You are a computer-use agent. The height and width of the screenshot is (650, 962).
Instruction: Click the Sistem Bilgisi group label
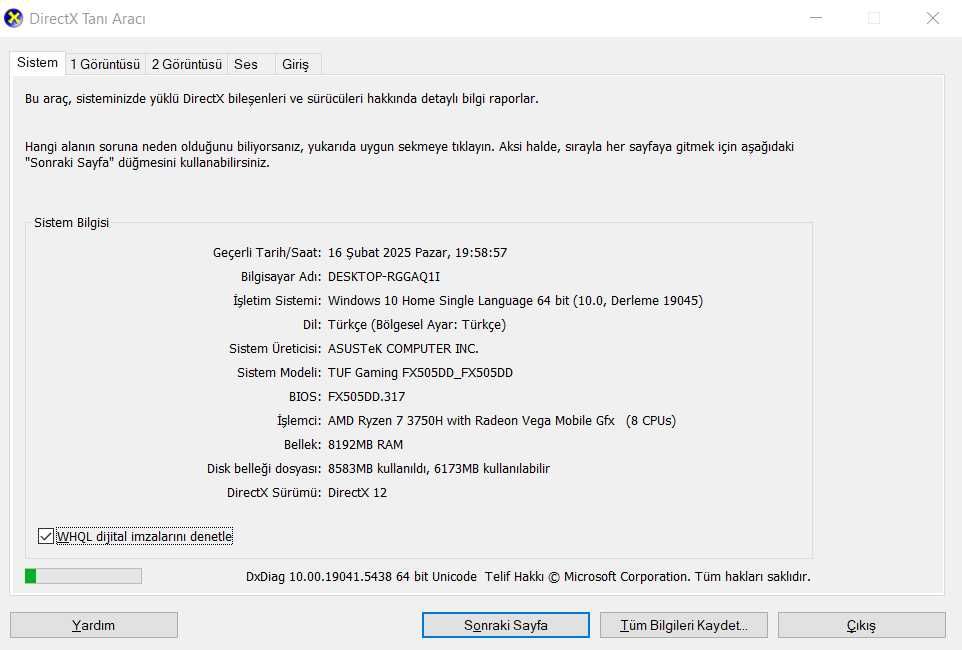71,222
